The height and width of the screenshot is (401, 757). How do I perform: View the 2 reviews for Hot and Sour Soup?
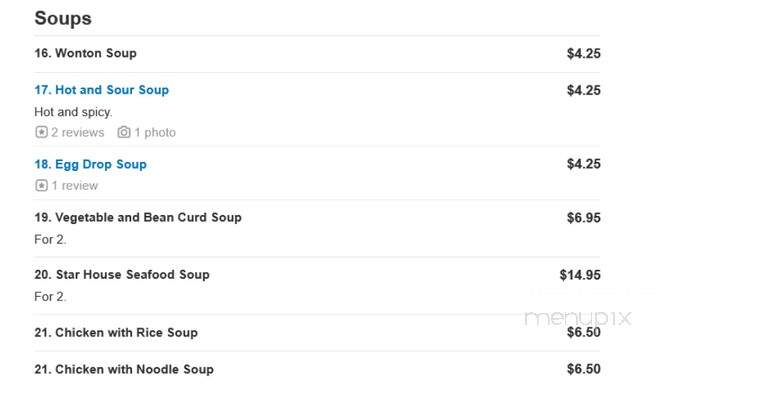[x=78, y=132]
